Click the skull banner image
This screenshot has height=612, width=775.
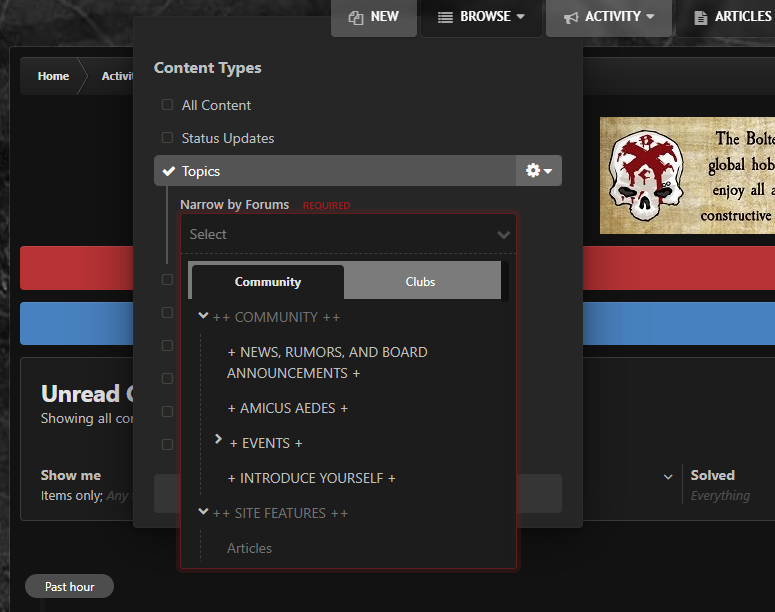pyautogui.click(x=687, y=175)
